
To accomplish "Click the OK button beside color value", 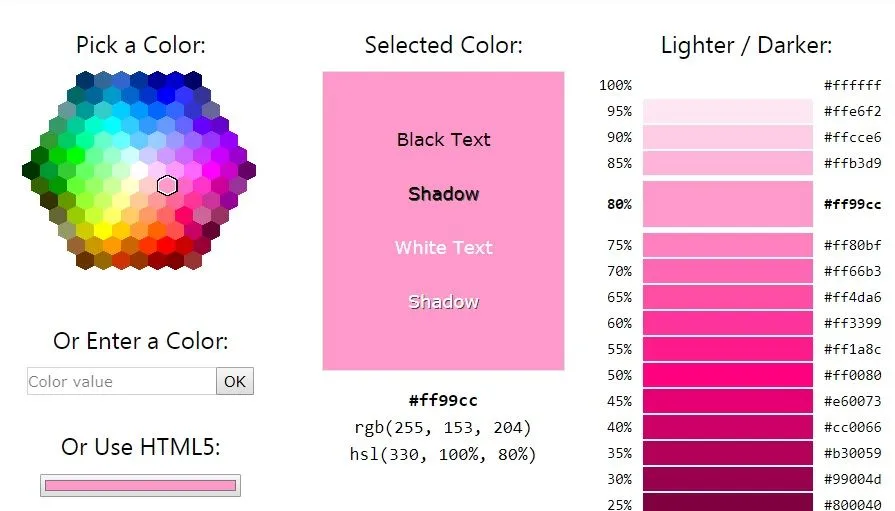I will [x=235, y=381].
